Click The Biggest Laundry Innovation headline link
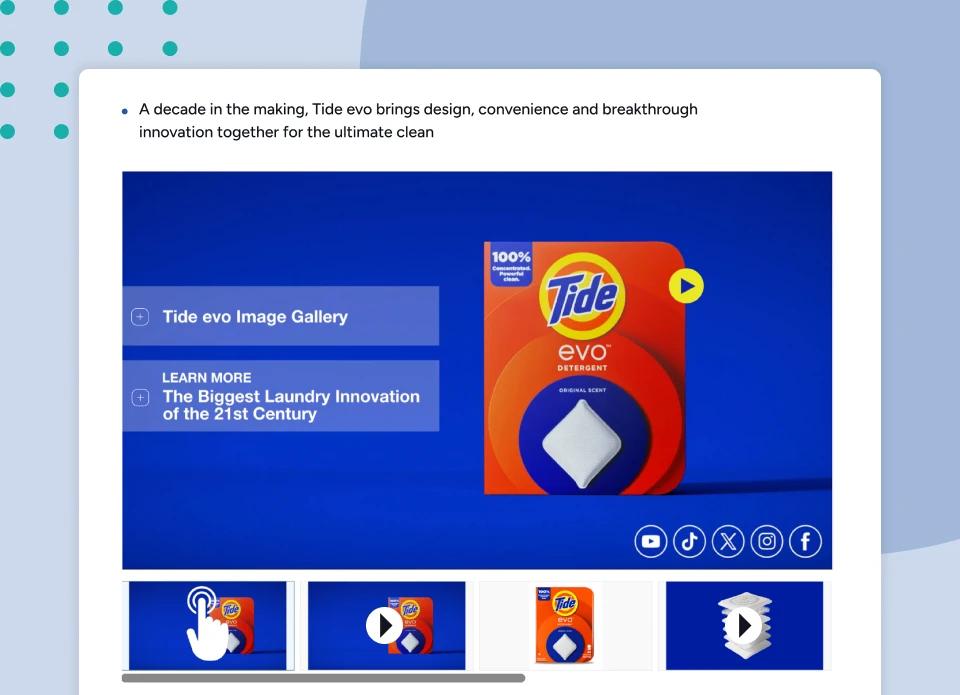 [291, 405]
